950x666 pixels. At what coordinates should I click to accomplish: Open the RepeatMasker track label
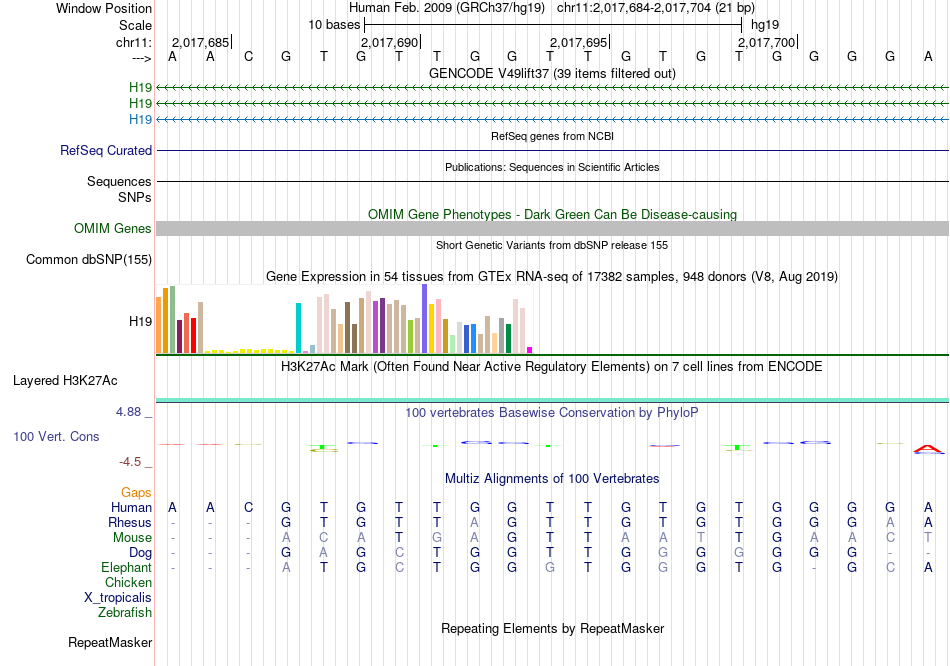click(110, 642)
